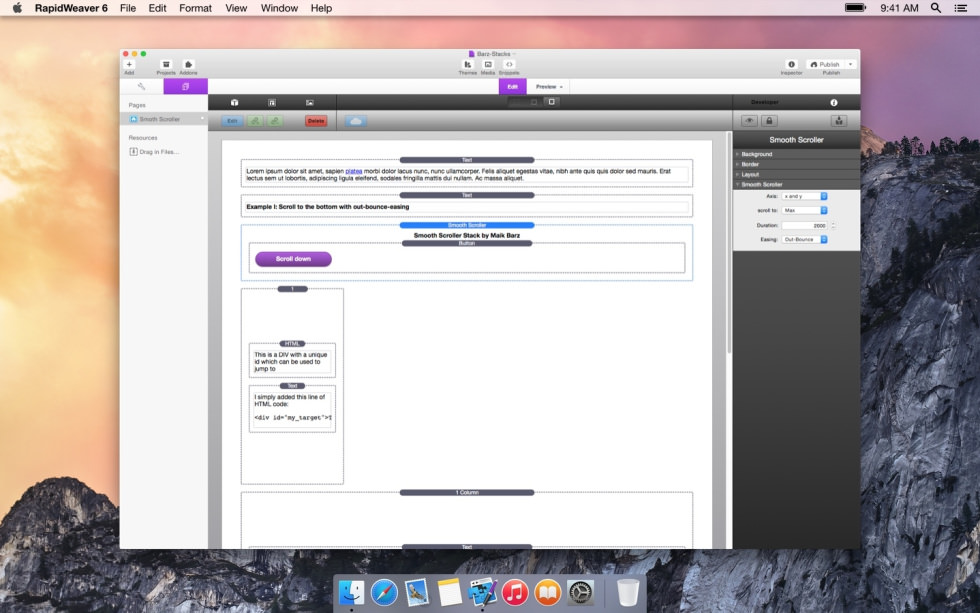Open System Preferences from the Dock
This screenshot has width=980, height=613.
(581, 592)
